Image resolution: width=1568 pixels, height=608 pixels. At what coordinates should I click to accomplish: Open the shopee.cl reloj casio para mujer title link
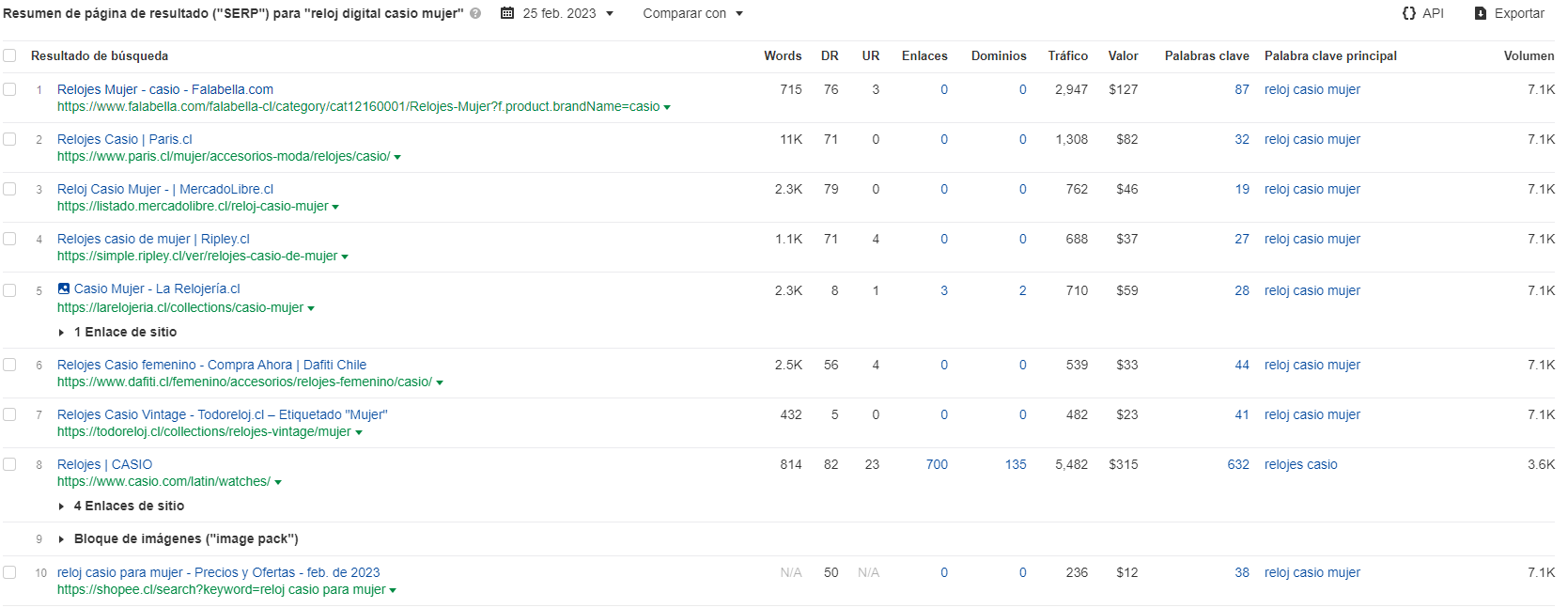[x=219, y=572]
